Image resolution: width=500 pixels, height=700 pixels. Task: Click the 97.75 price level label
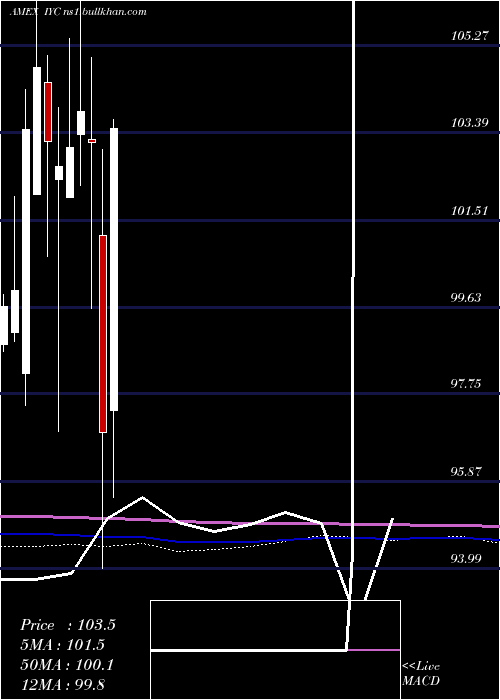466,383
